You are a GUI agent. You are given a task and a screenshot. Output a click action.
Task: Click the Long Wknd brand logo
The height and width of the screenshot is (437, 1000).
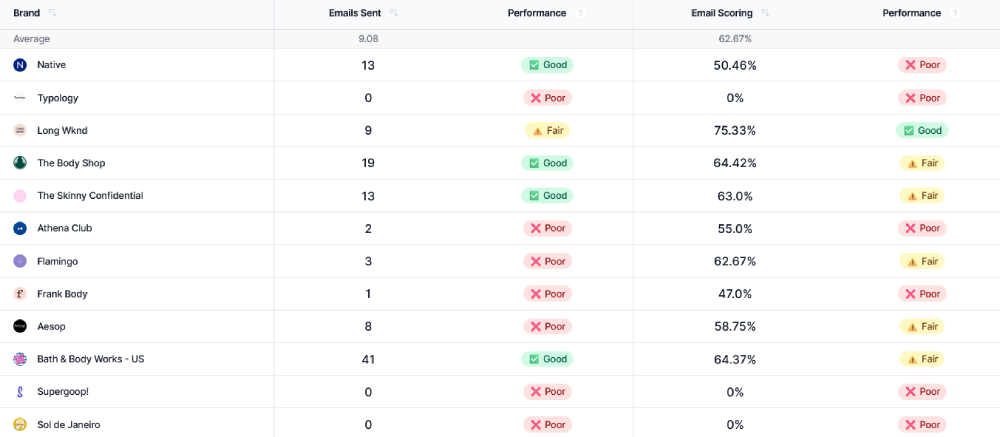pos(20,130)
